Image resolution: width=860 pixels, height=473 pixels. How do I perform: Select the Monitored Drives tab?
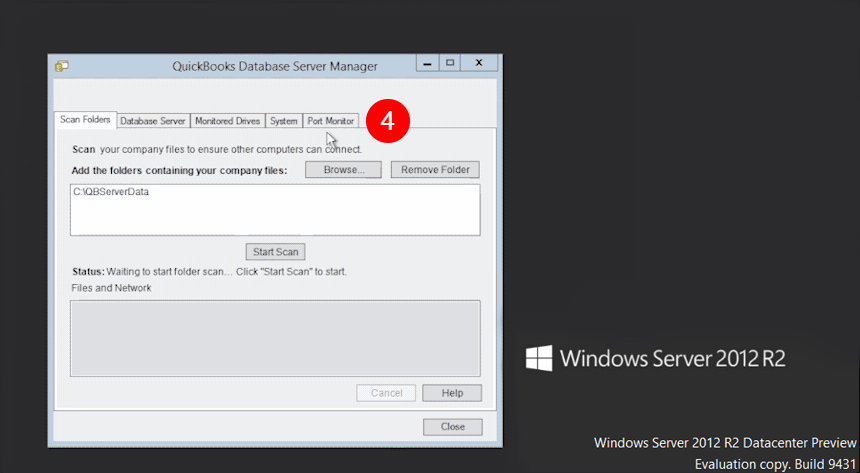point(228,121)
